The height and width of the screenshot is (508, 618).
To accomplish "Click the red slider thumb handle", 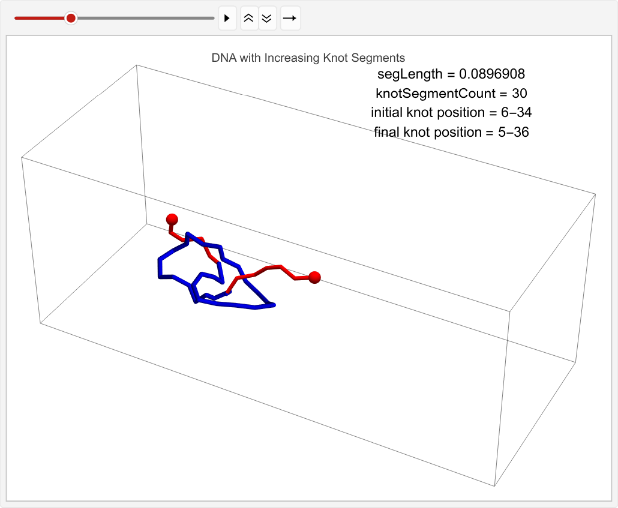I will point(71,18).
